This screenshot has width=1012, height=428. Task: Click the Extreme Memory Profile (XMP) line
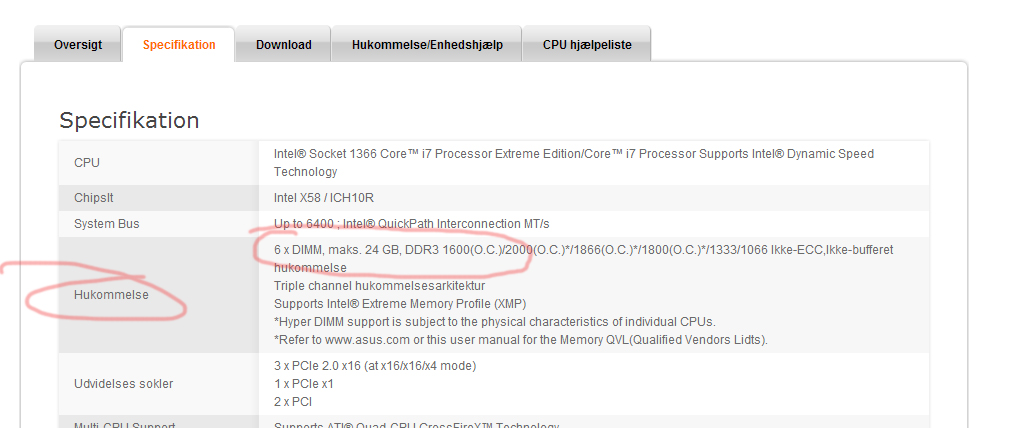point(400,304)
